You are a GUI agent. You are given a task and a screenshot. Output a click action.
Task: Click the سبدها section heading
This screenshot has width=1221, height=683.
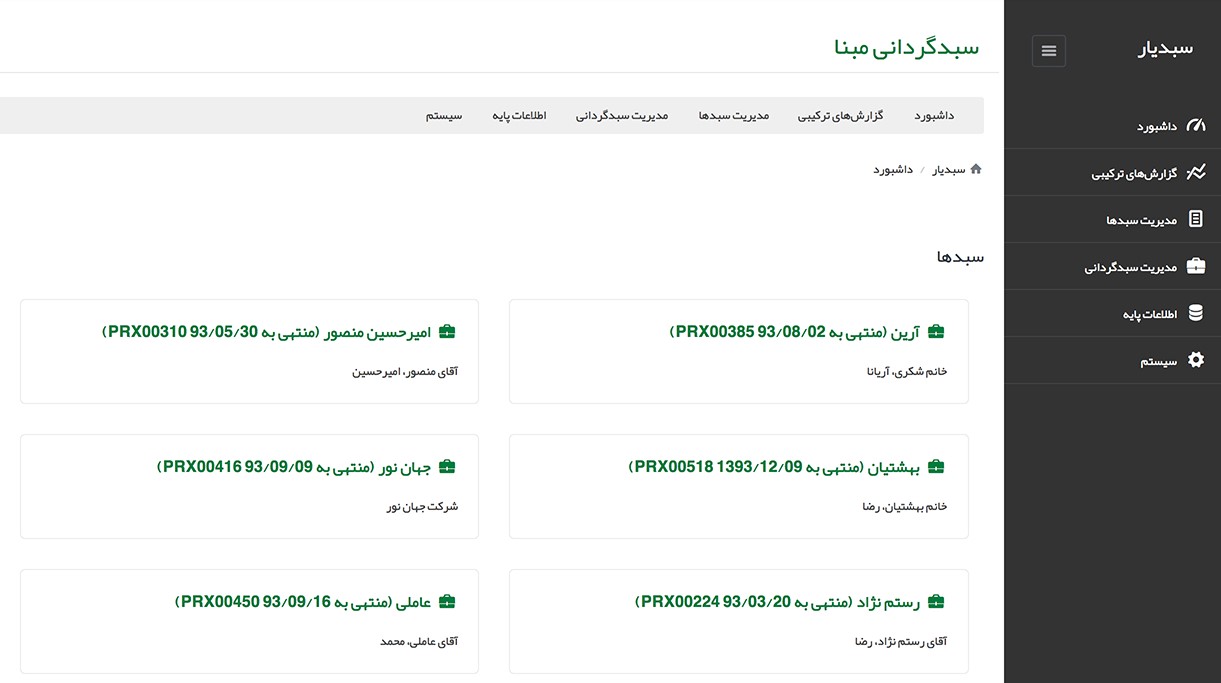pyautogui.click(x=960, y=257)
